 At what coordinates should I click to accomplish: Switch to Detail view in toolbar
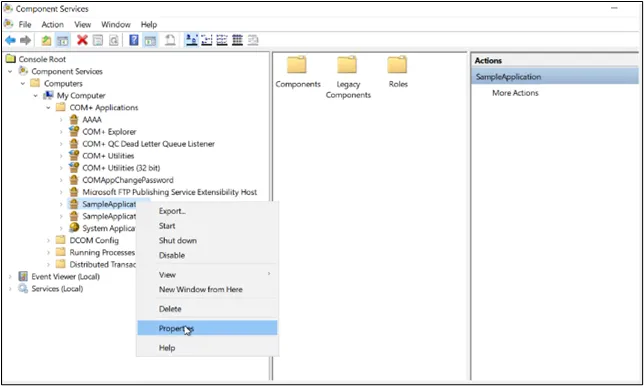(237, 40)
